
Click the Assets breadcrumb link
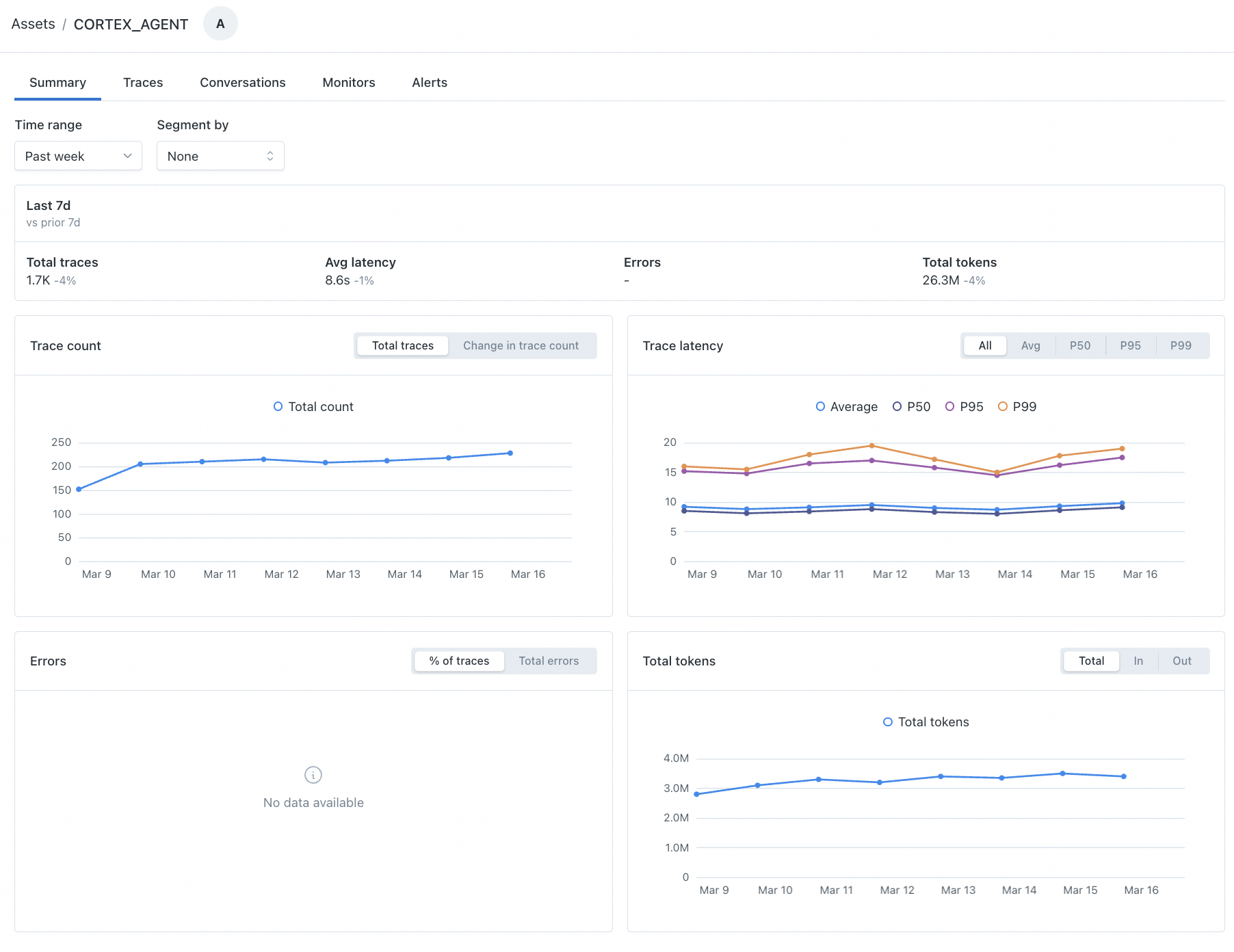pyautogui.click(x=33, y=24)
